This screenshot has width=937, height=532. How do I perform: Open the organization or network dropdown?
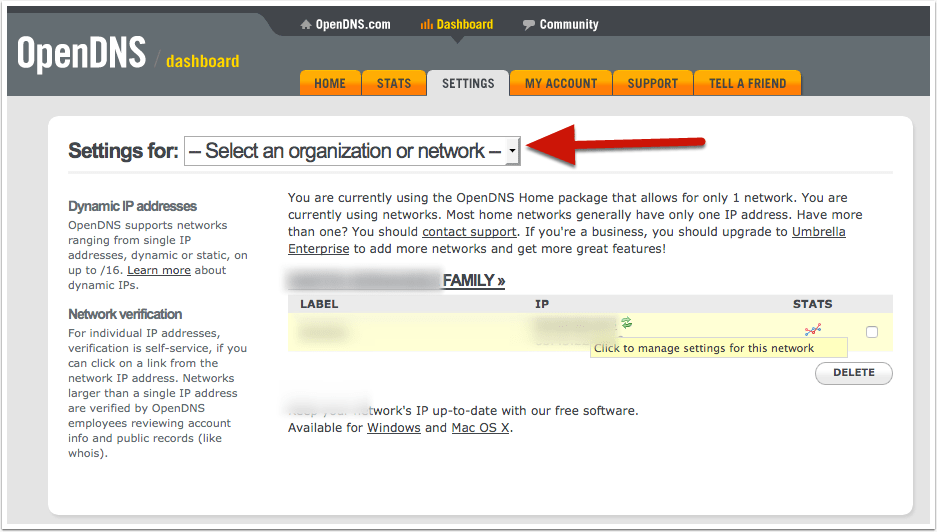point(352,151)
